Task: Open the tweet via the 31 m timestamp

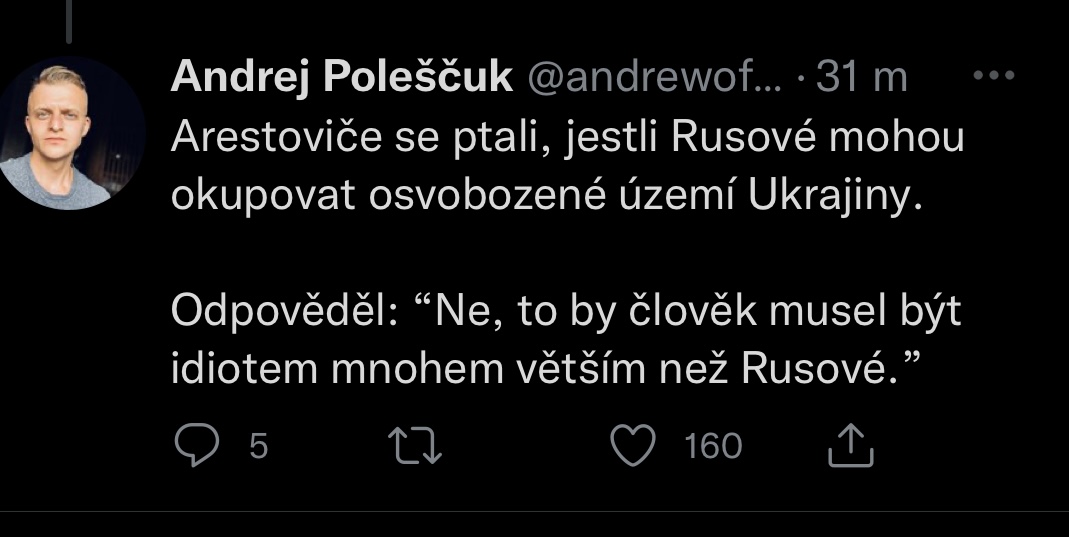Action: 862,78
